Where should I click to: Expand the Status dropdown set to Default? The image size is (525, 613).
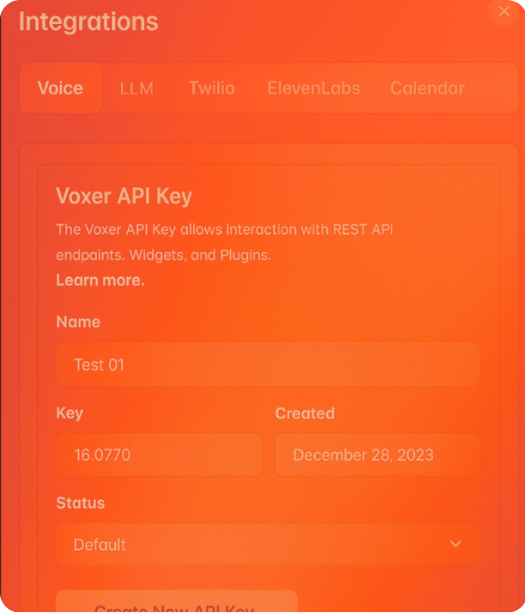[268, 544]
